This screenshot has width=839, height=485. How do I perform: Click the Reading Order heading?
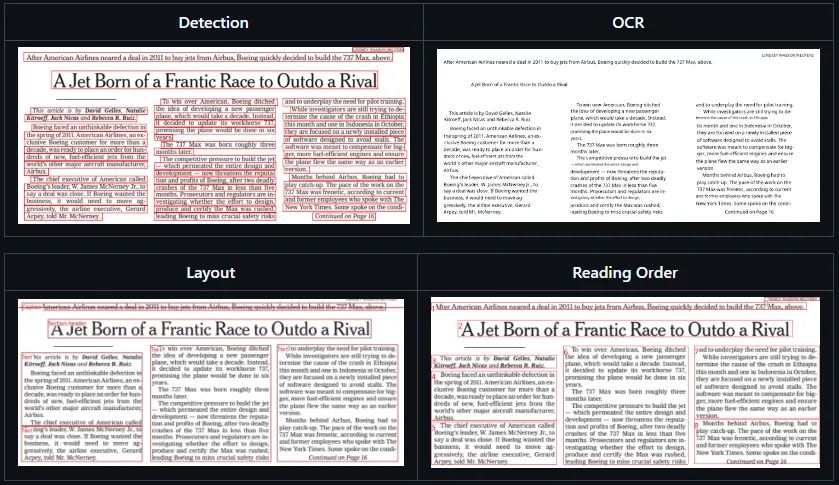tap(625, 272)
